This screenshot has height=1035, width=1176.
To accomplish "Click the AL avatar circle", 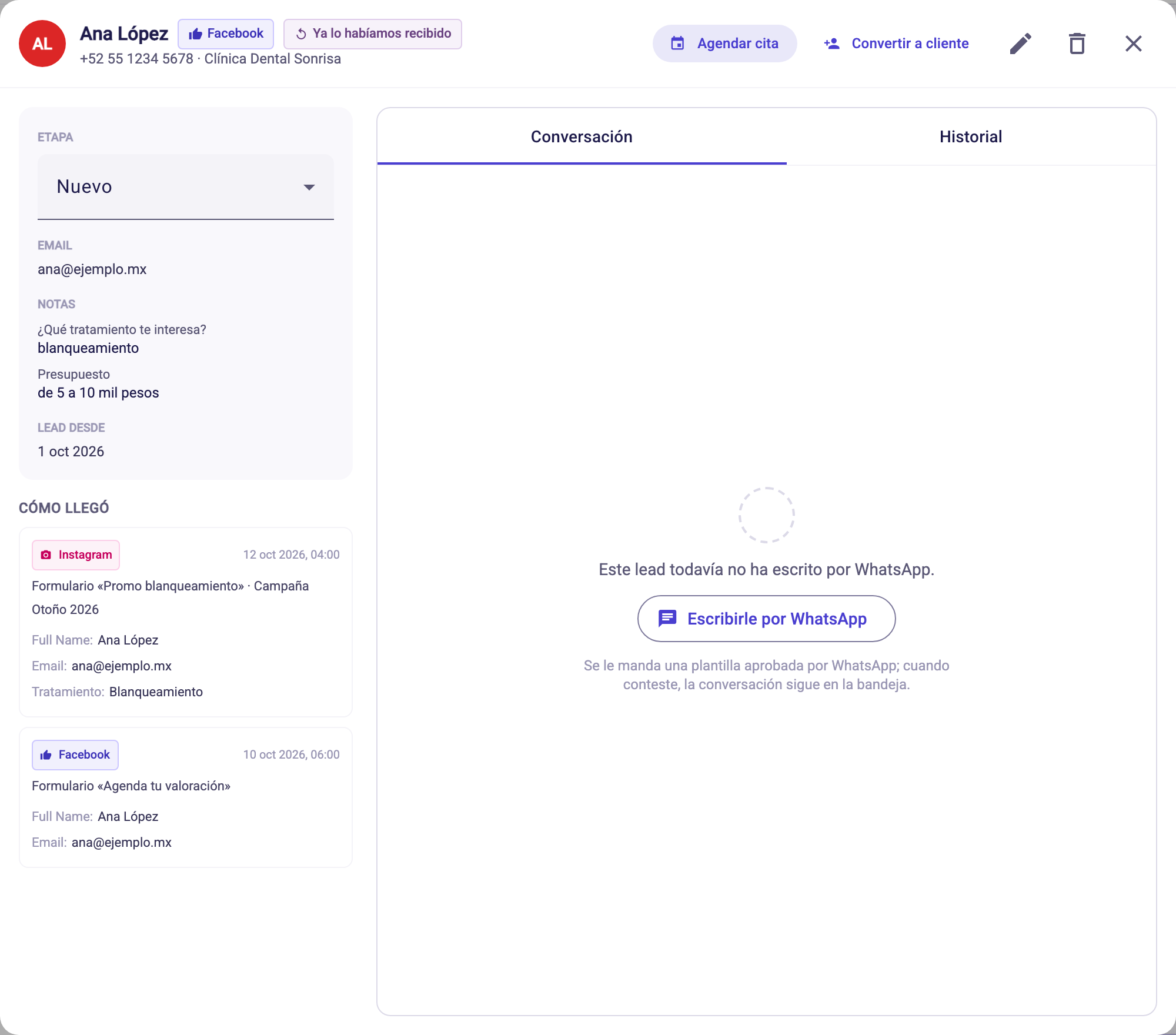I will click(x=42, y=44).
